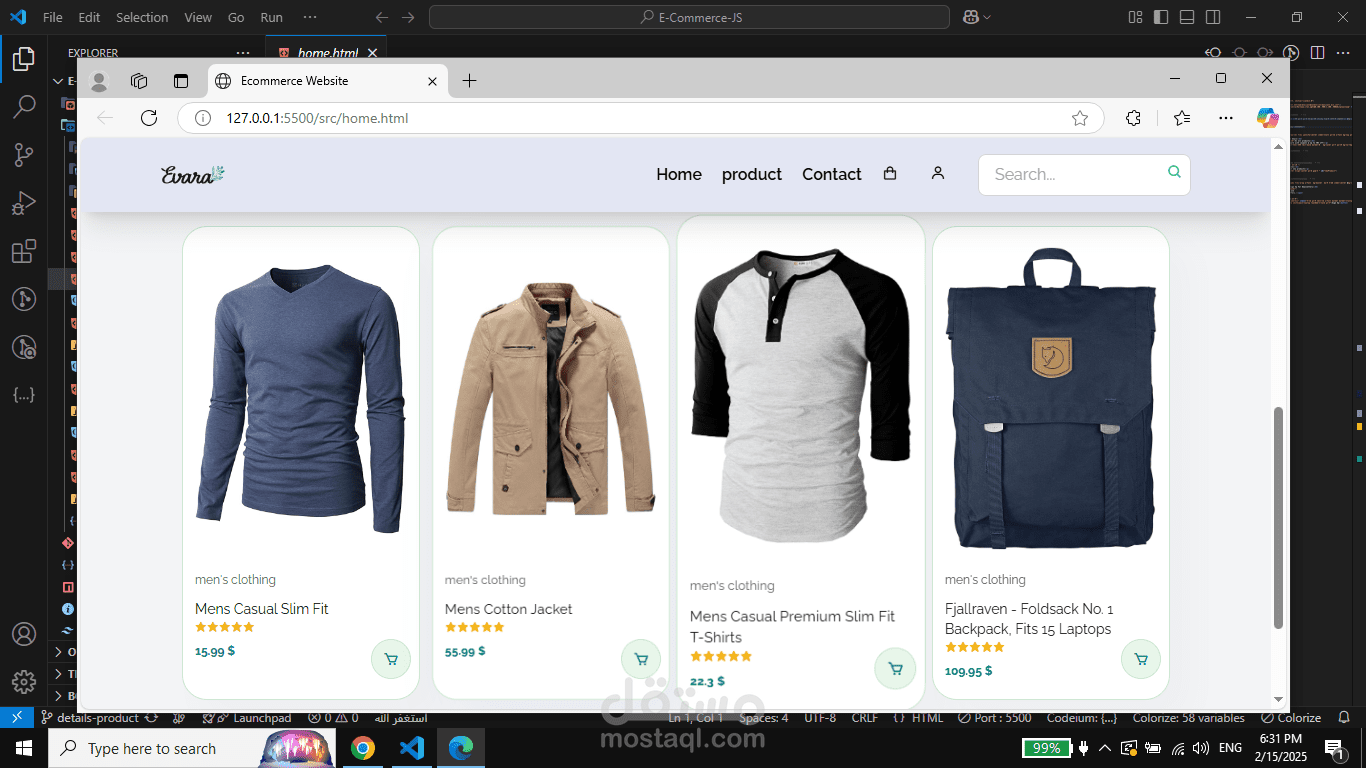Screen dimensions: 1366x768
Task: Add page to favorites with star icon
Action: click(x=1080, y=118)
